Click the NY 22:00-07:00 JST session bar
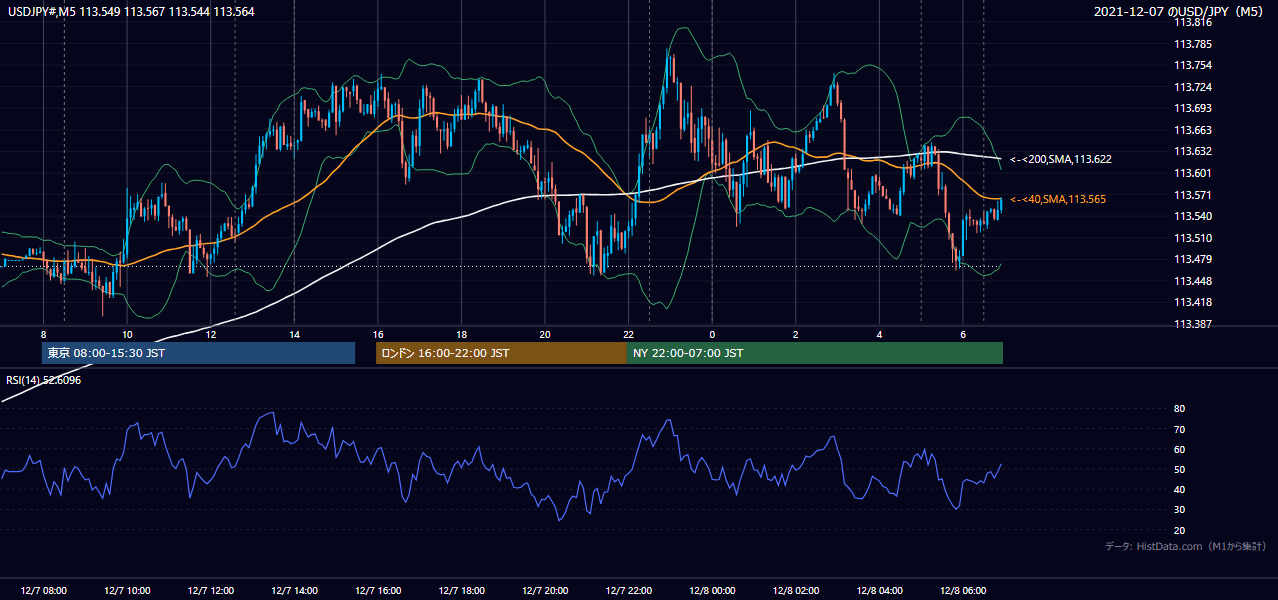The height and width of the screenshot is (600, 1278). (815, 353)
